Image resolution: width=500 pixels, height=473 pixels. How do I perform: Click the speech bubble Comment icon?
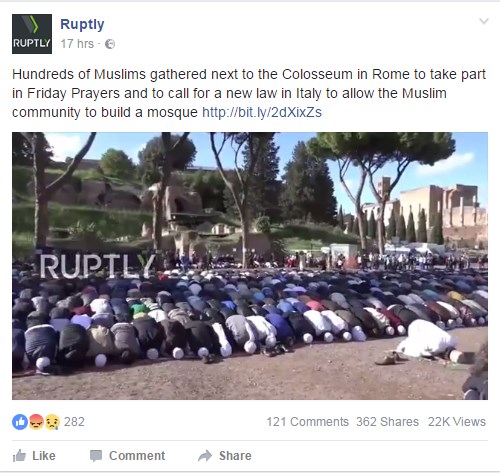coord(96,456)
